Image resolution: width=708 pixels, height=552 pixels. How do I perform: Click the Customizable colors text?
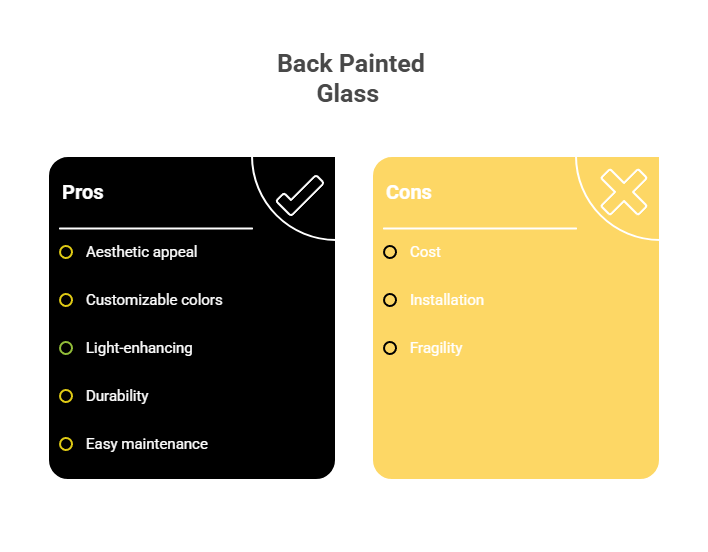154,300
